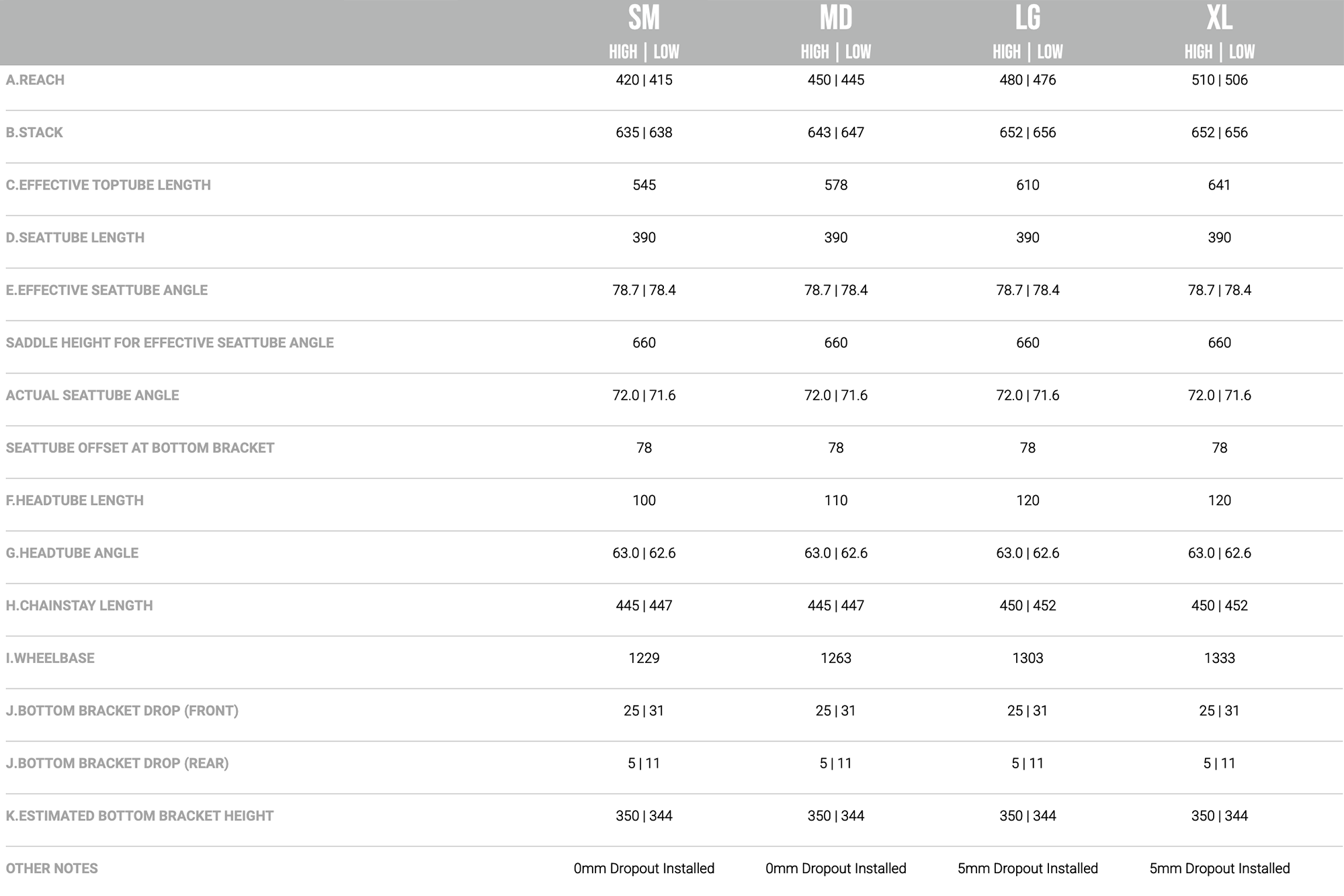Click the LG size column header
This screenshot has width=1344, height=896.
coord(1027,18)
